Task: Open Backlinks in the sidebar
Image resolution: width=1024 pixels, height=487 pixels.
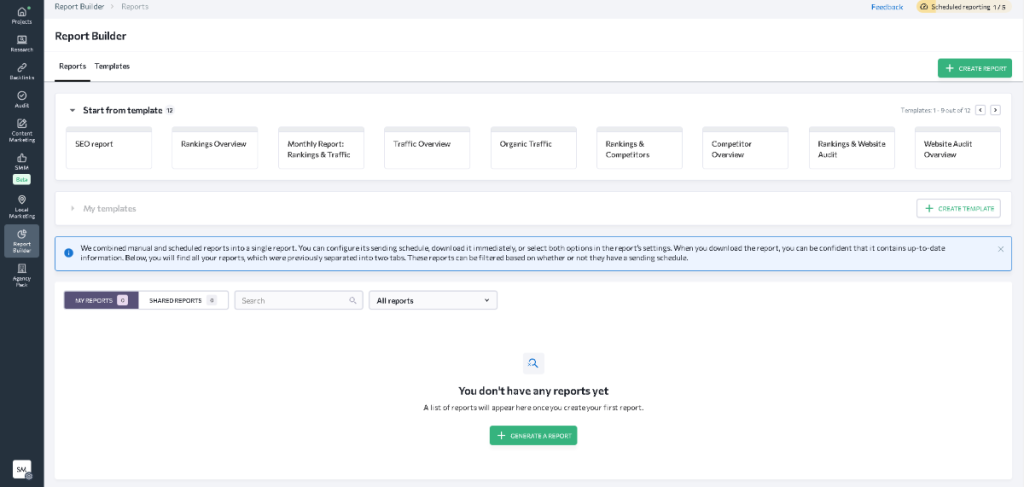Action: coord(22,71)
